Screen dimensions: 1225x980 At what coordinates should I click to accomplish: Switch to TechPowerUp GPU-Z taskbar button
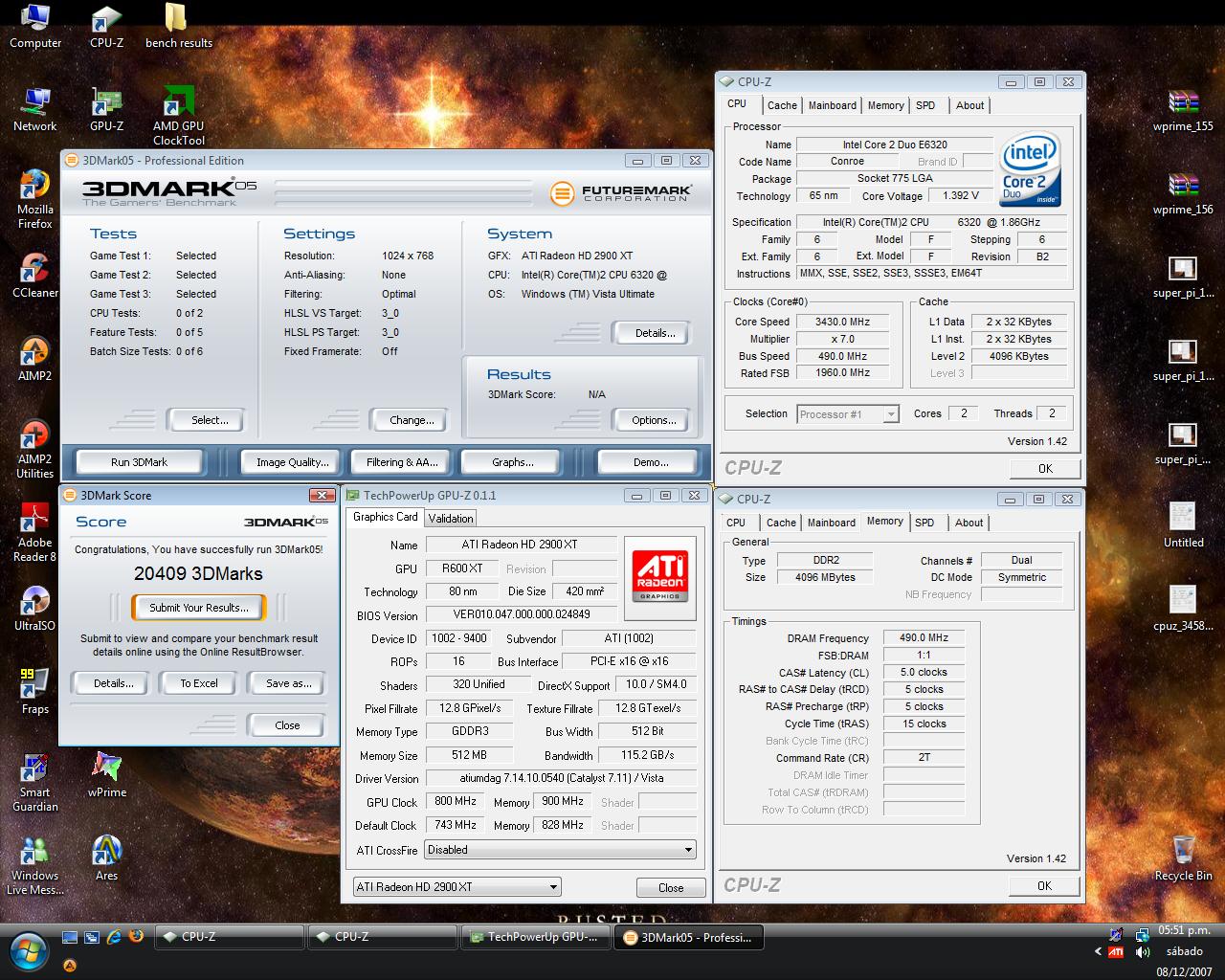(x=535, y=938)
